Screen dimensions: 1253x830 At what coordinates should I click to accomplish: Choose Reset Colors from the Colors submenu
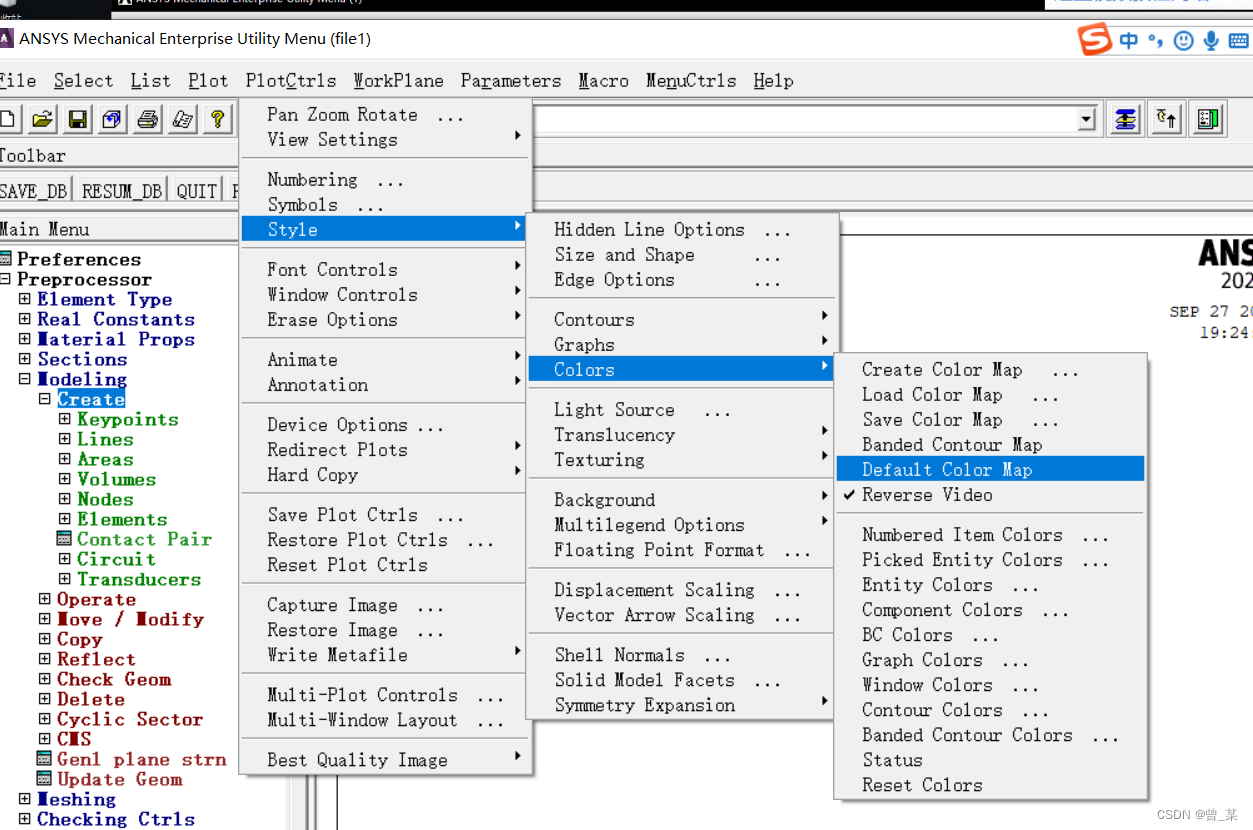point(922,785)
